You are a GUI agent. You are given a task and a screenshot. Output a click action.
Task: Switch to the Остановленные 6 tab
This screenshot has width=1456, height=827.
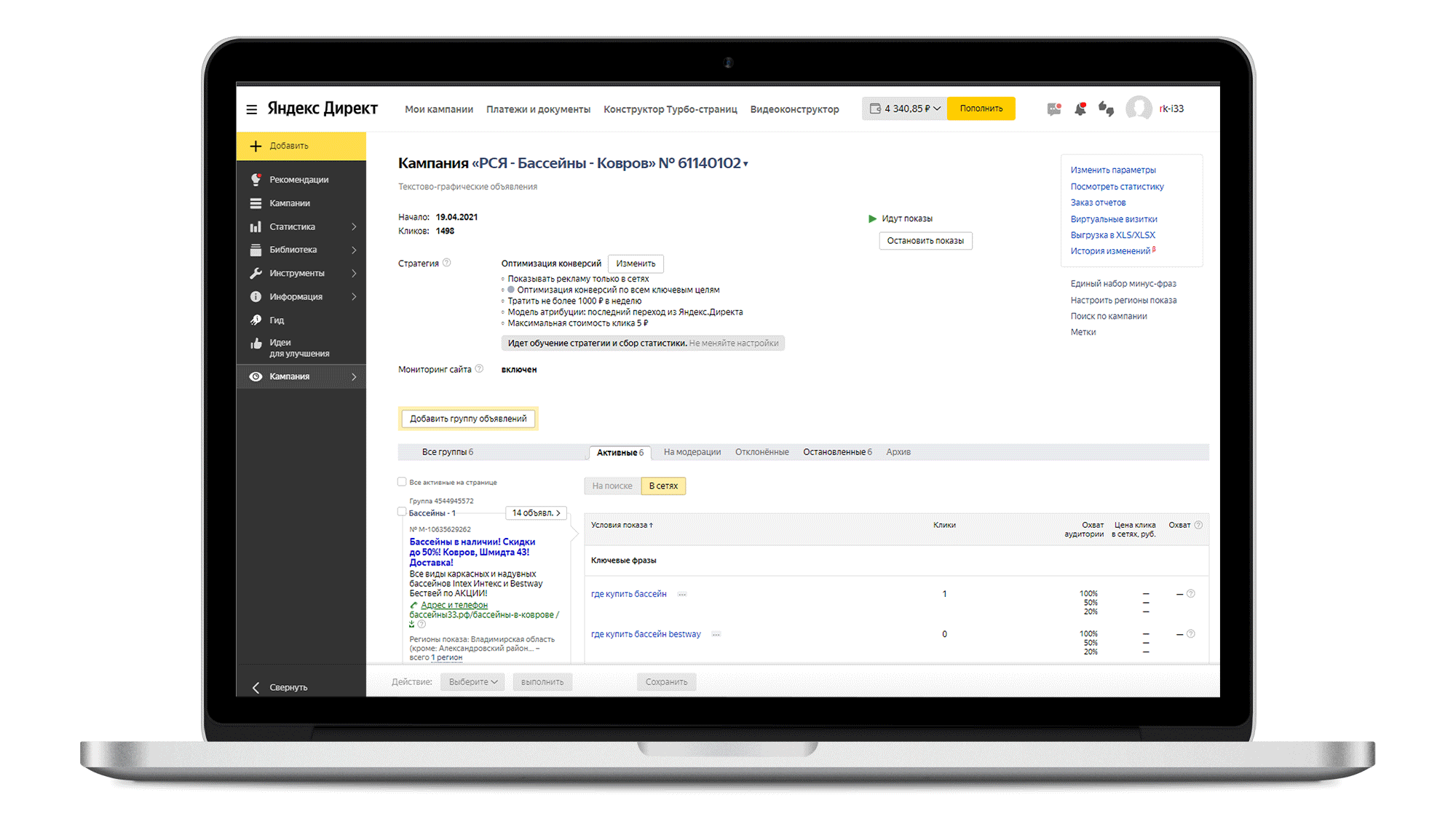[x=837, y=452]
